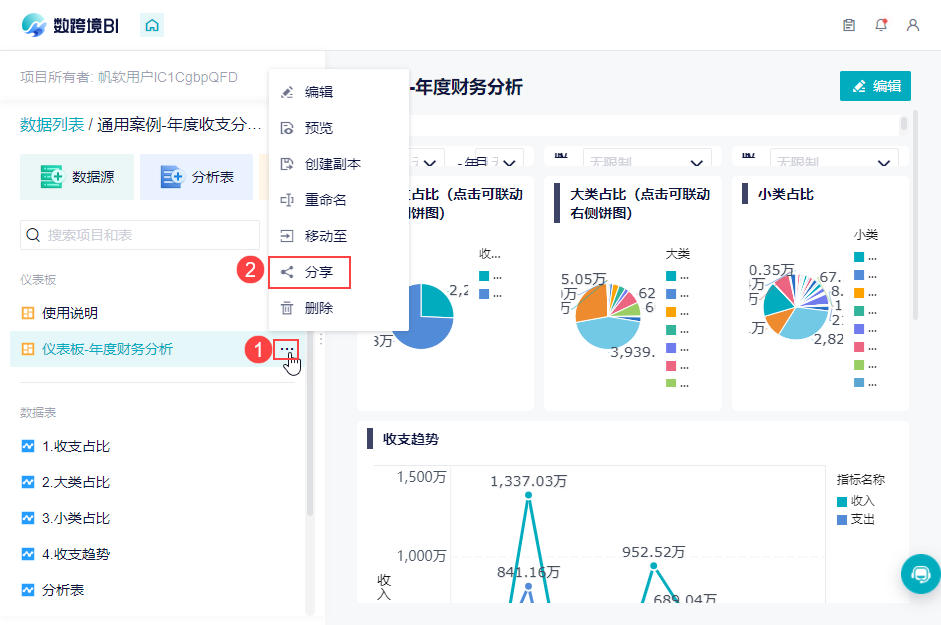Focus the 搜索项目和表 search field
The image size is (941, 625).
tap(140, 235)
